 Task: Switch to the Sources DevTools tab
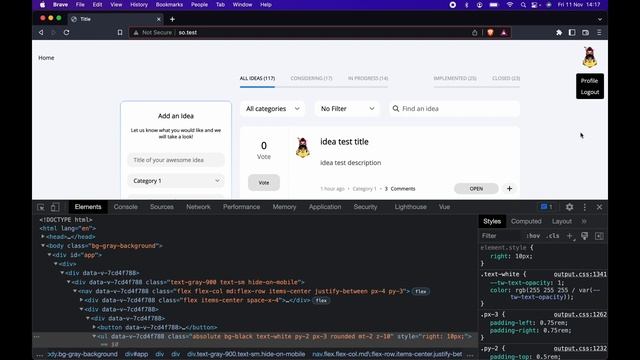(162, 207)
